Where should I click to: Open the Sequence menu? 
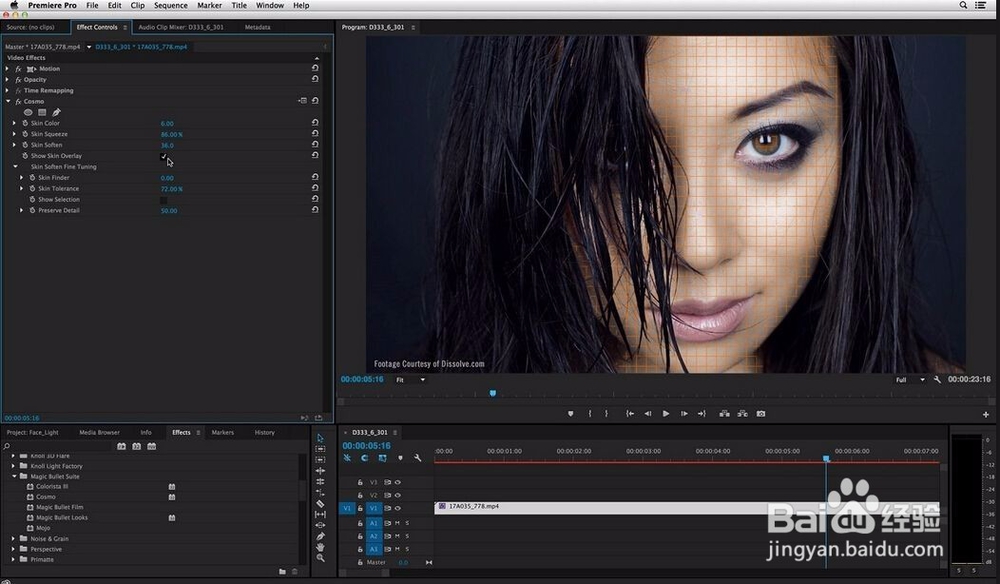pyautogui.click(x=170, y=5)
